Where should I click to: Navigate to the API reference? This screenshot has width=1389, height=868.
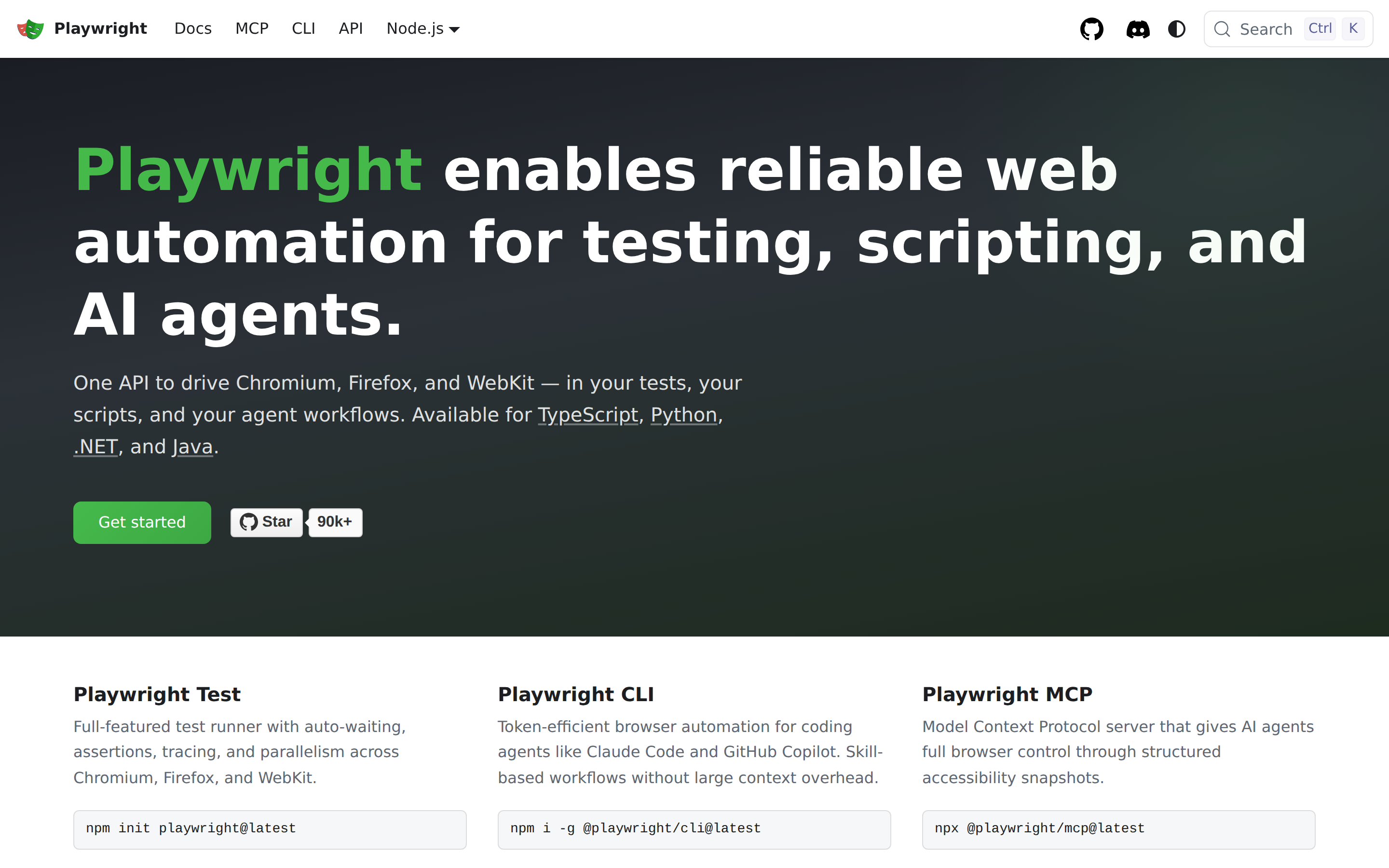tap(351, 29)
